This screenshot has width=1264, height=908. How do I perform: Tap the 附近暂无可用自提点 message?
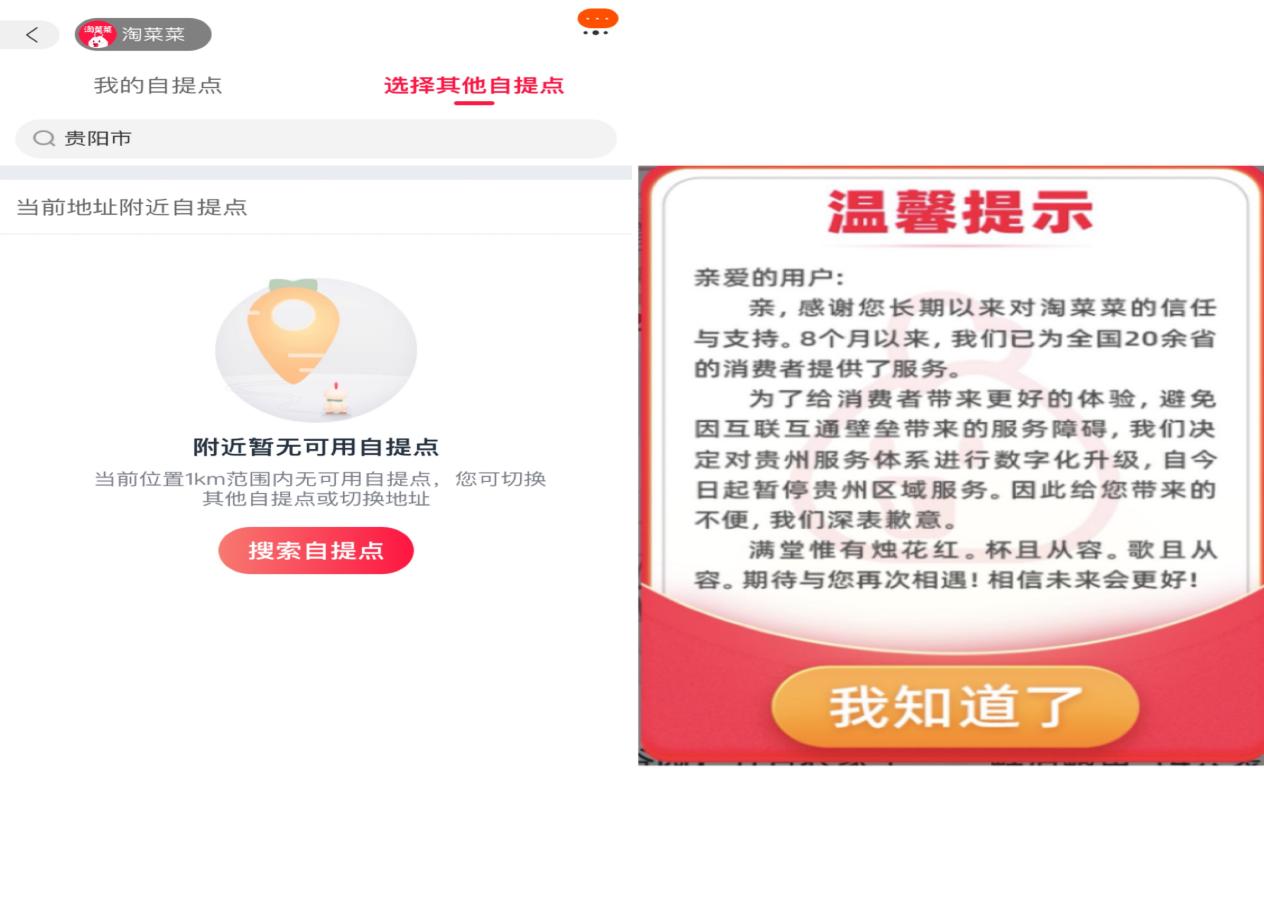pyautogui.click(x=316, y=447)
